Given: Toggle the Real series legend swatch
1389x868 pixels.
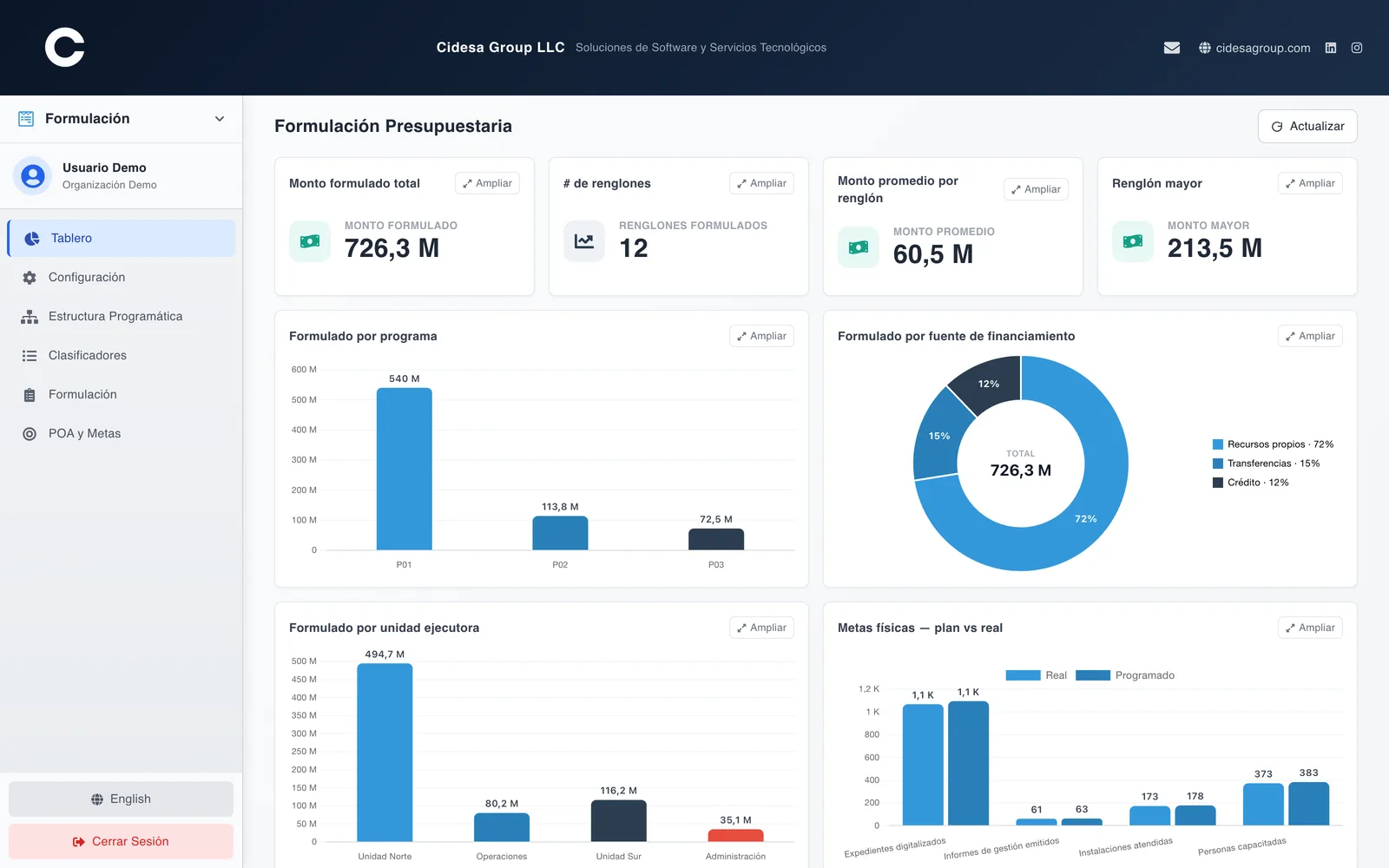Looking at the screenshot, I should (1023, 675).
